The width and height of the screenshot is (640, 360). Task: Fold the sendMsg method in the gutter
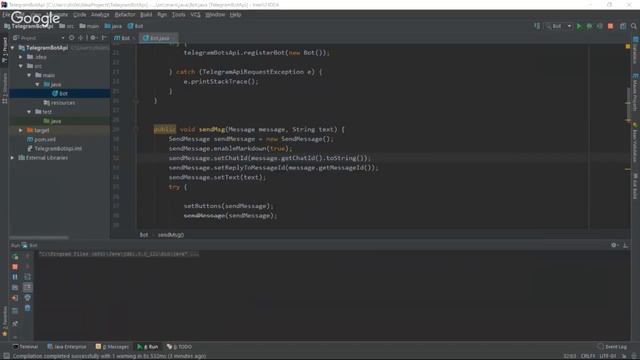tap(136, 129)
